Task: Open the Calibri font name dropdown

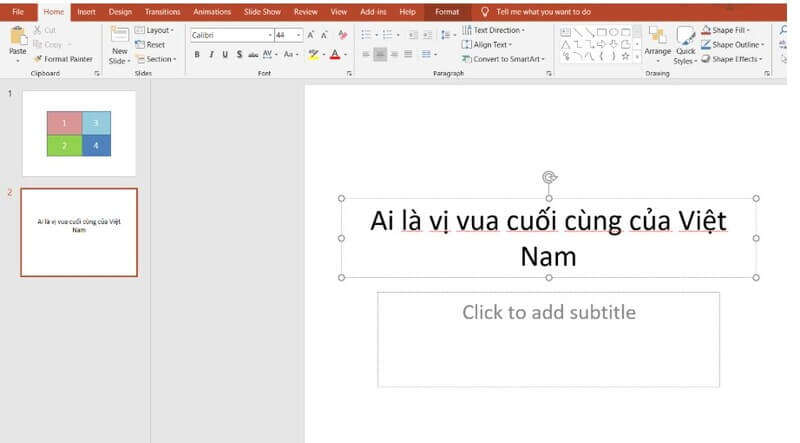Action: [x=270, y=35]
